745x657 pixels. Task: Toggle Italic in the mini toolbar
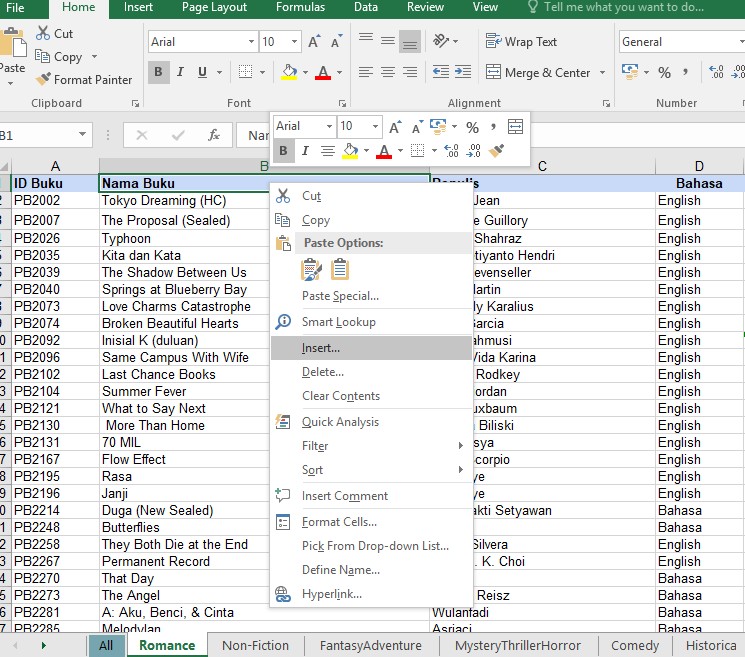click(305, 151)
